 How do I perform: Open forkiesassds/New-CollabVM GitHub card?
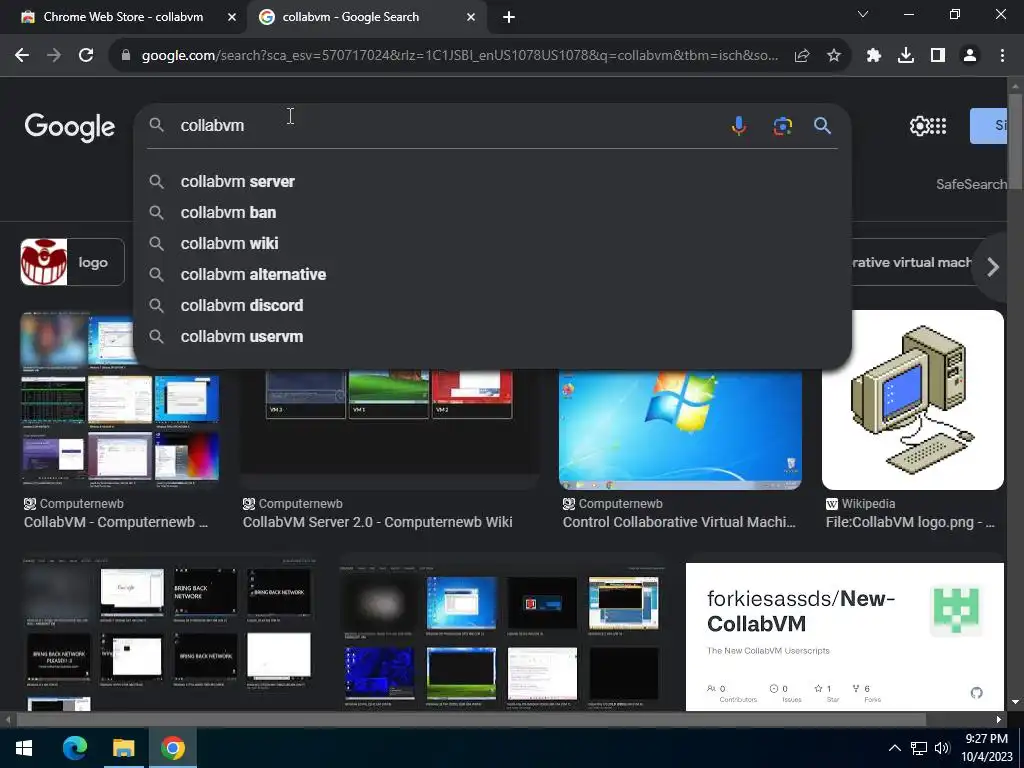pos(844,637)
